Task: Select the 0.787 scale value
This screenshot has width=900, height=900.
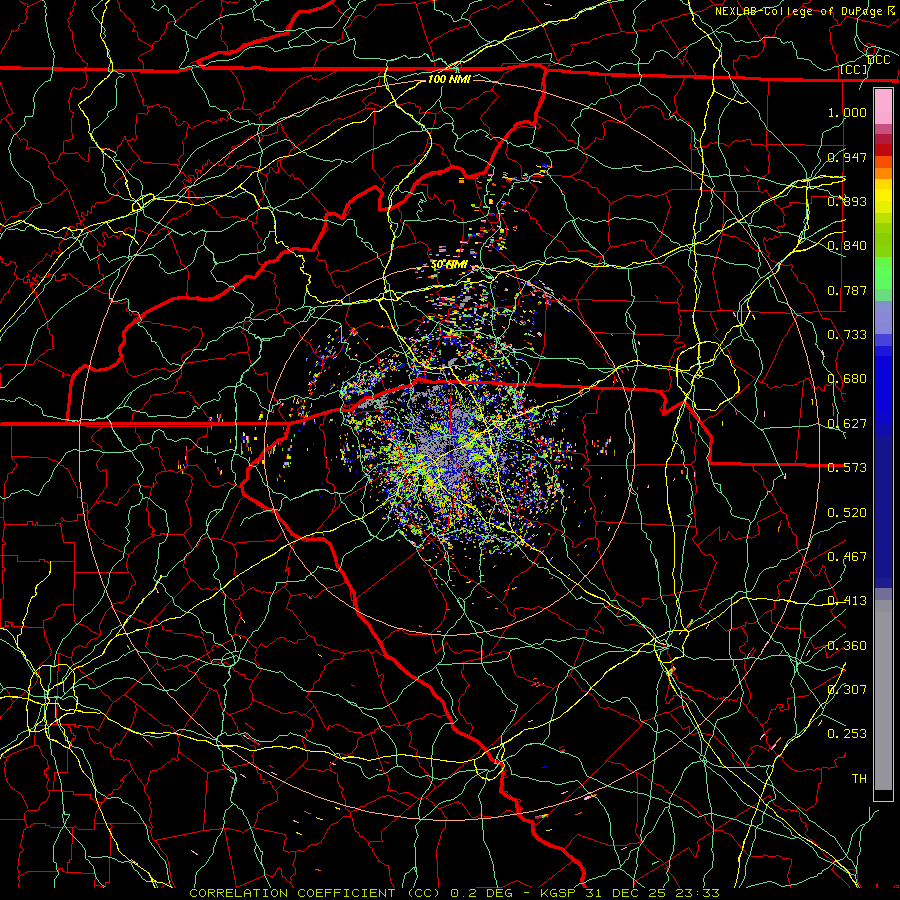Action: [x=847, y=290]
